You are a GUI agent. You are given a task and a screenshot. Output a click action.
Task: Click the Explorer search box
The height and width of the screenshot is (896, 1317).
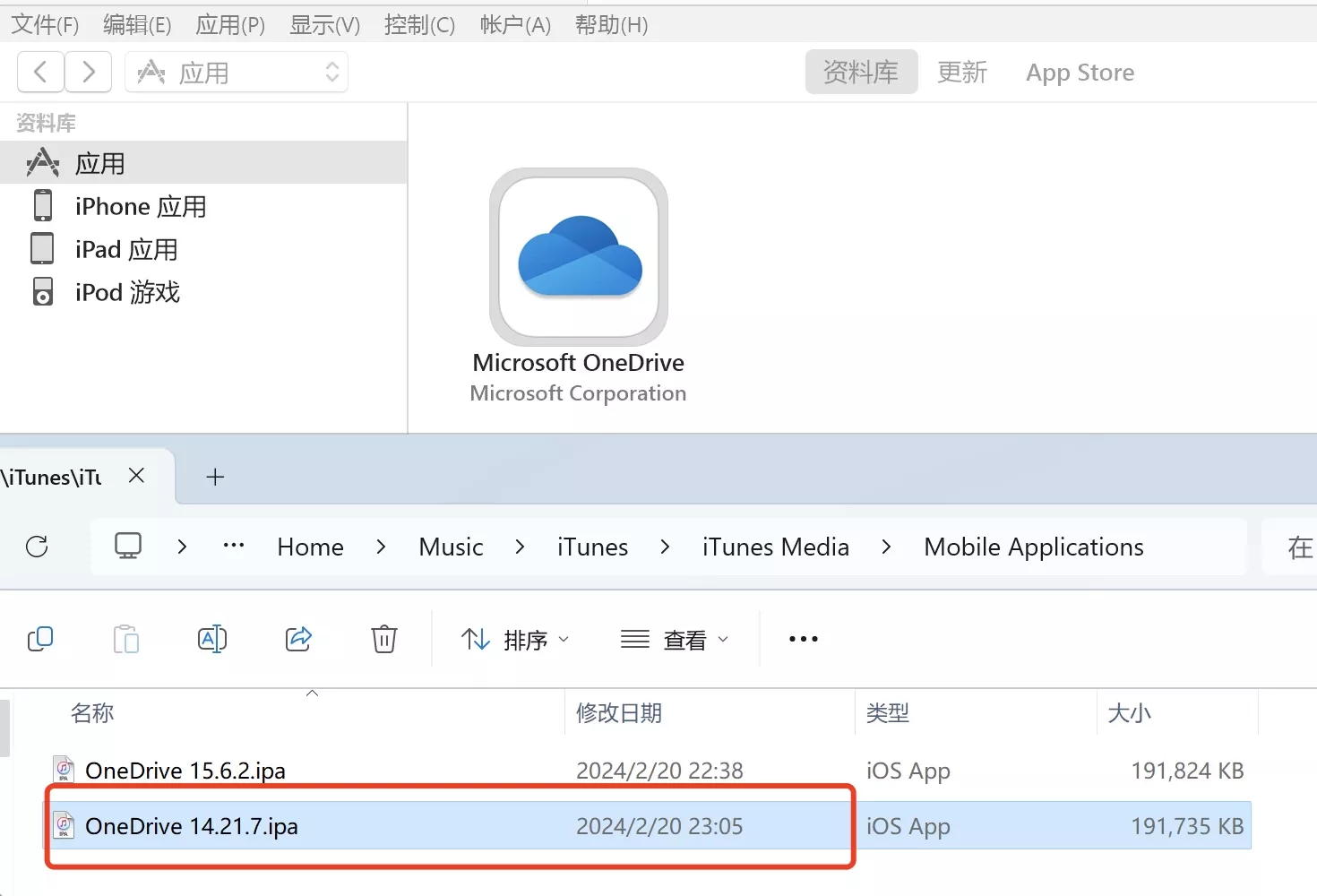click(1289, 547)
